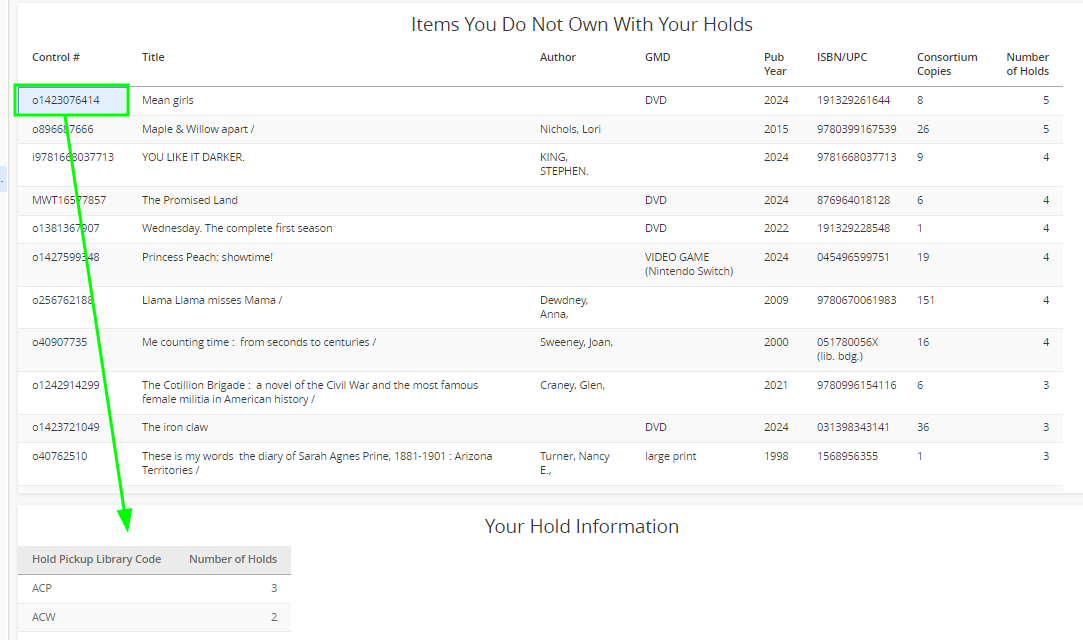Click control number o1427599348
The image size is (1083, 640).
tap(66, 257)
